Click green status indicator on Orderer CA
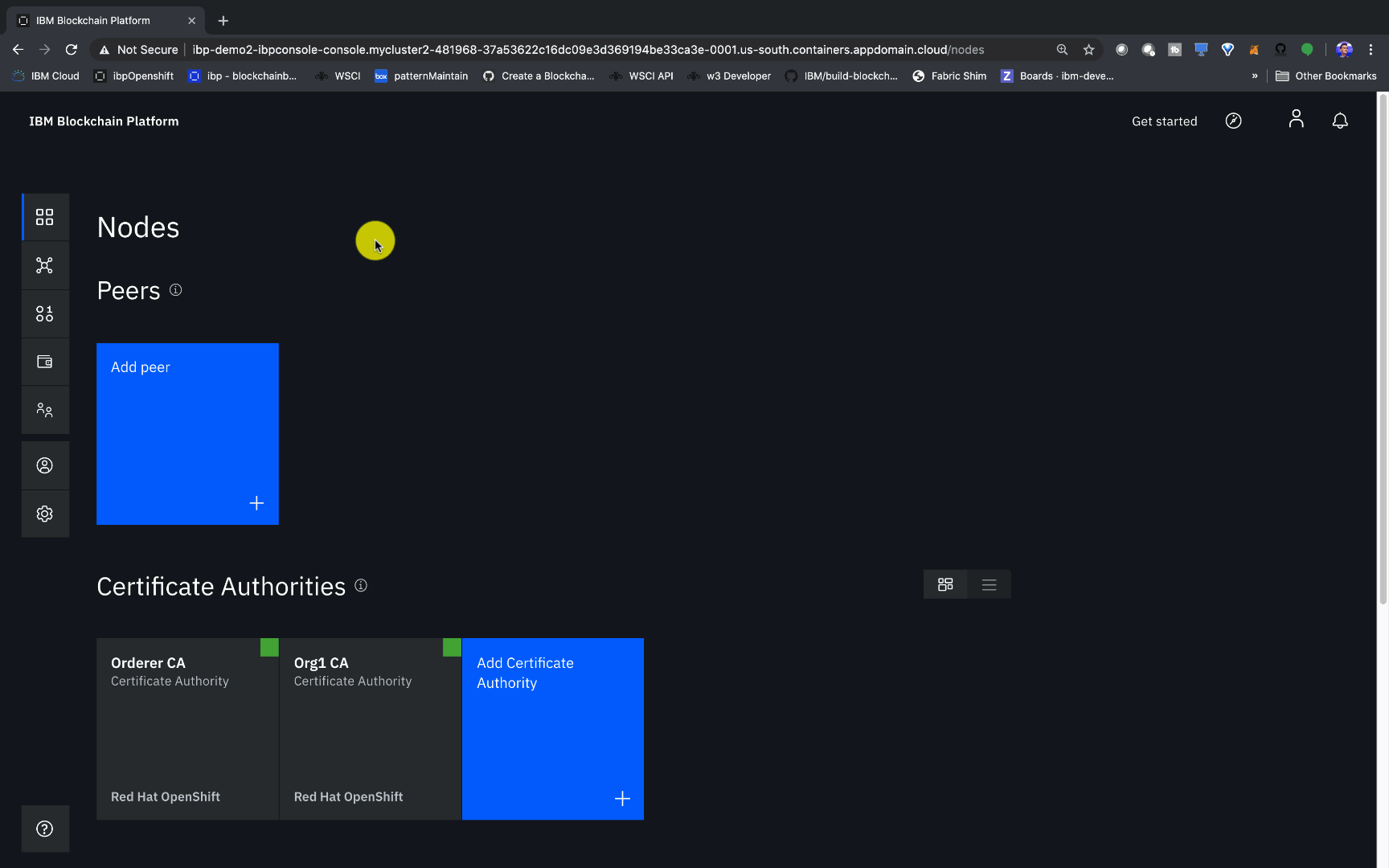This screenshot has width=1389, height=868. [269, 647]
